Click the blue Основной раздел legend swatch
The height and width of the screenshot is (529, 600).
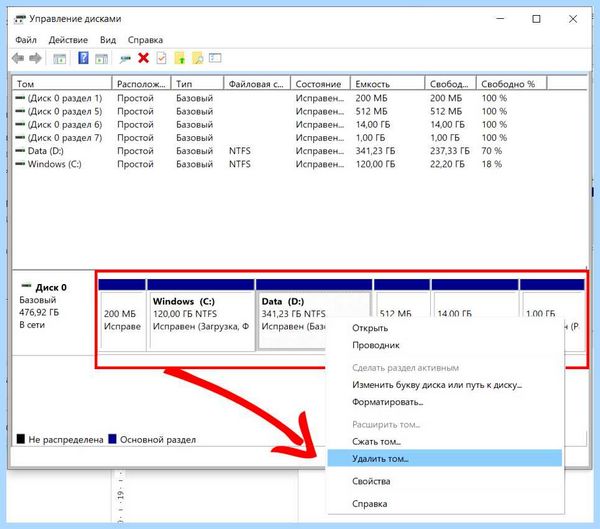[112, 439]
